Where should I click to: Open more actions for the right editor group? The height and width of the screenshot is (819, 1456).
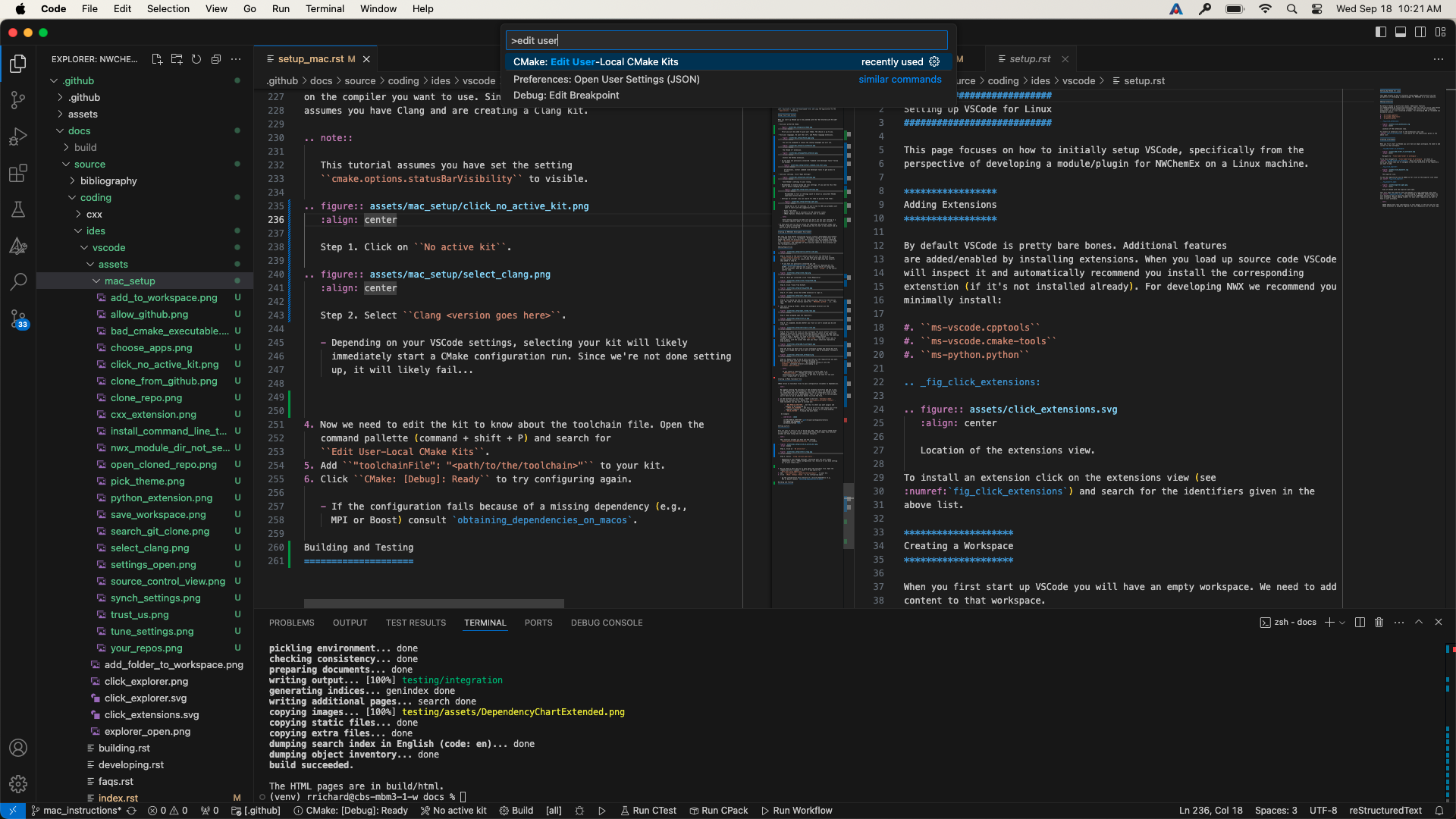(1439, 59)
